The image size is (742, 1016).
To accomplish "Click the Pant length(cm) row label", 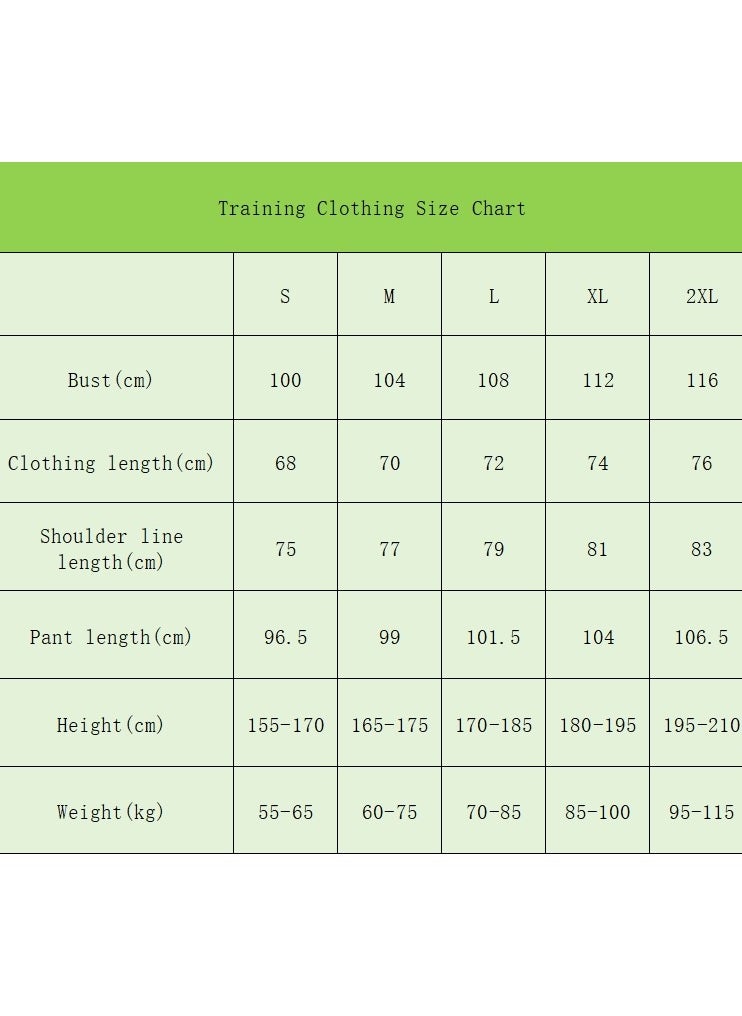I will coord(110,637).
